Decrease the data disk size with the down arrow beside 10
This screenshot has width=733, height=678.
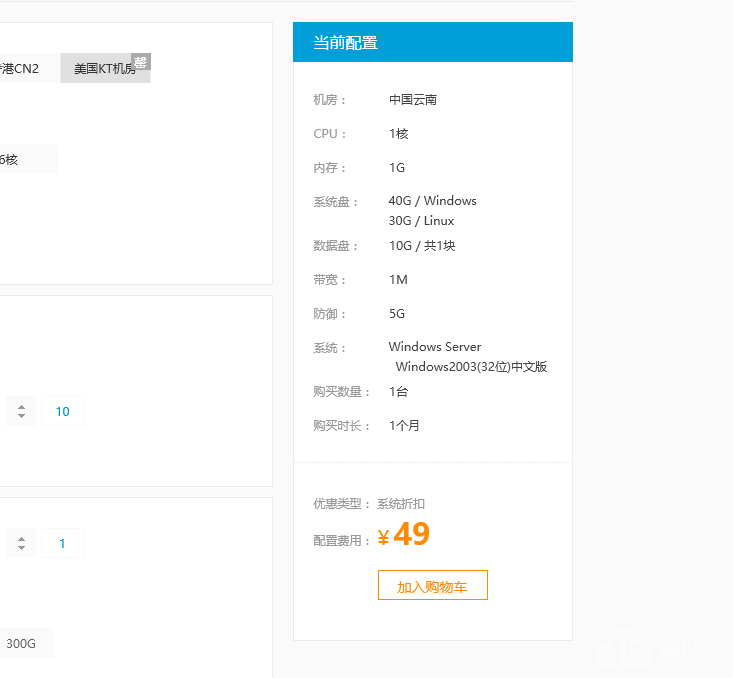[x=21, y=416]
